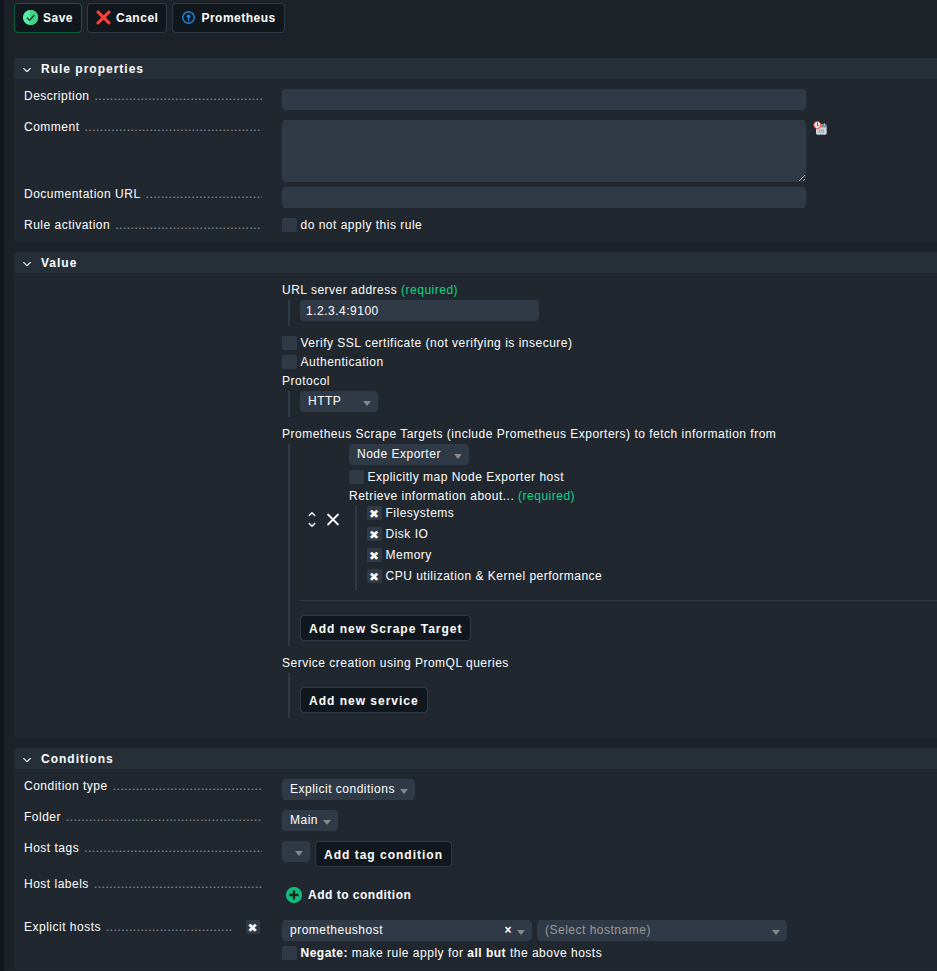Toggle Verify SSL certificate checkbox
This screenshot has height=971, width=937.
pyautogui.click(x=290, y=343)
